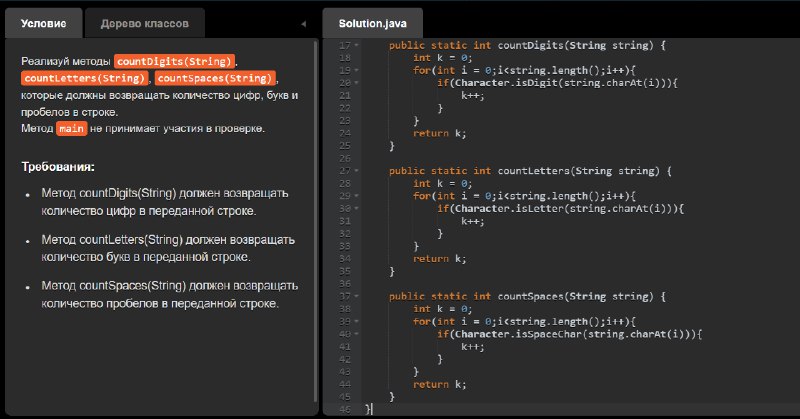Fold the if block at line 40
The height and width of the screenshot is (419, 800).
click(357, 334)
